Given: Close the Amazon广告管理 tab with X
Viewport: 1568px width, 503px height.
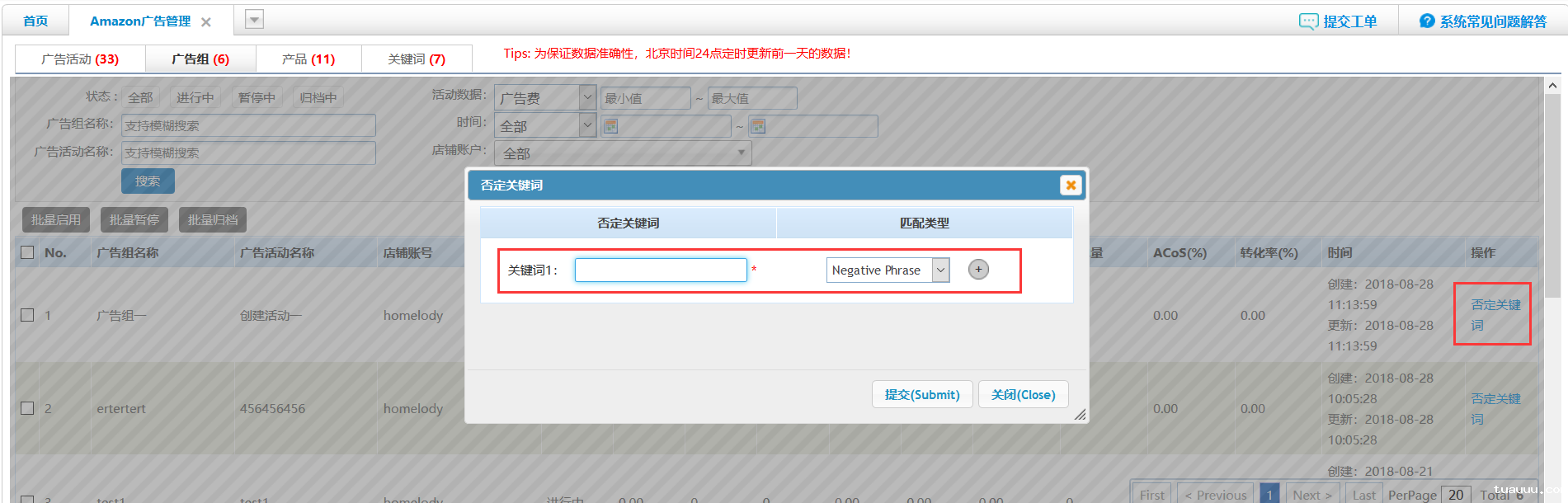Looking at the screenshot, I should [206, 22].
